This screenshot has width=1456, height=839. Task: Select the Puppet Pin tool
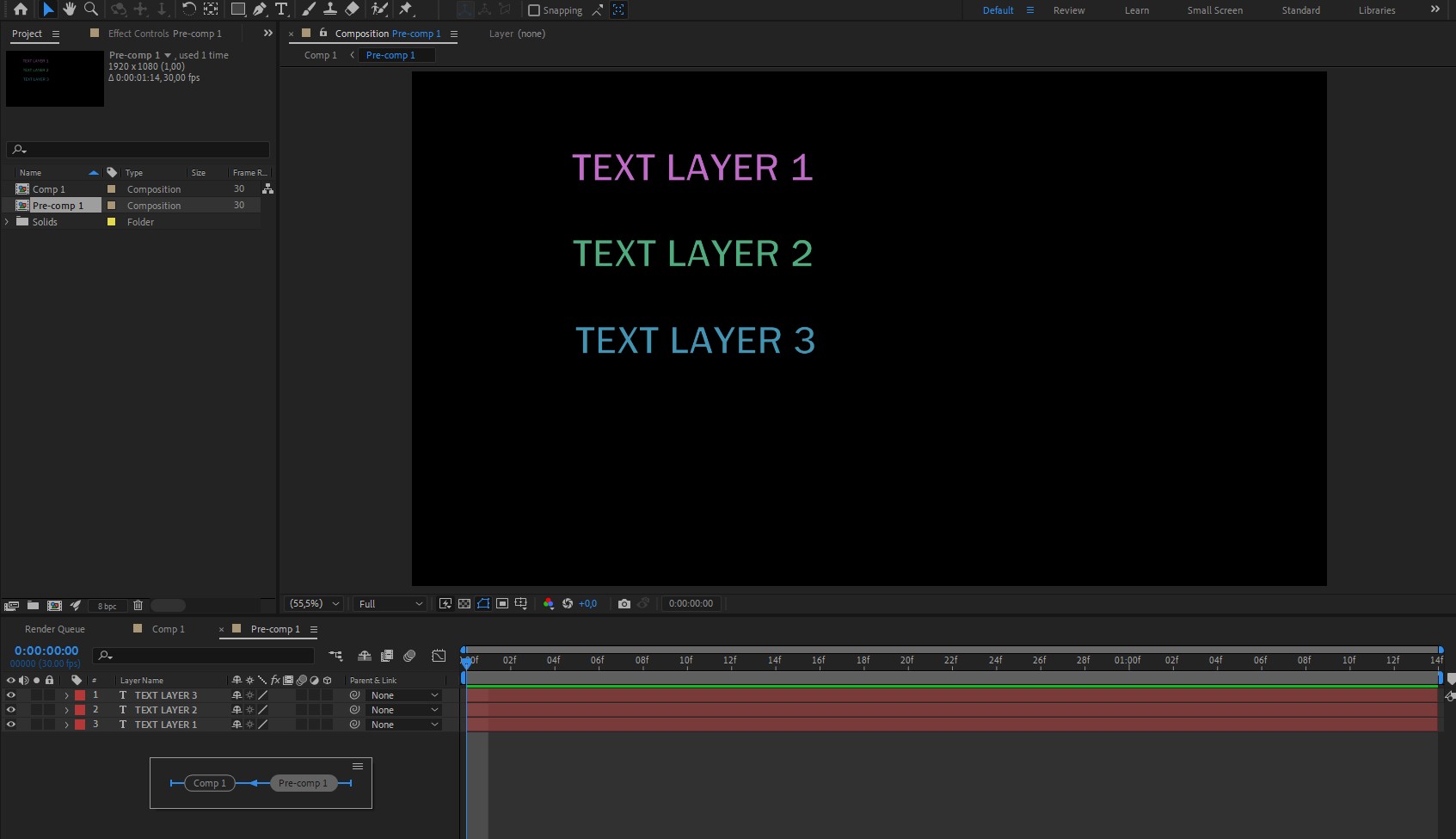pos(406,9)
